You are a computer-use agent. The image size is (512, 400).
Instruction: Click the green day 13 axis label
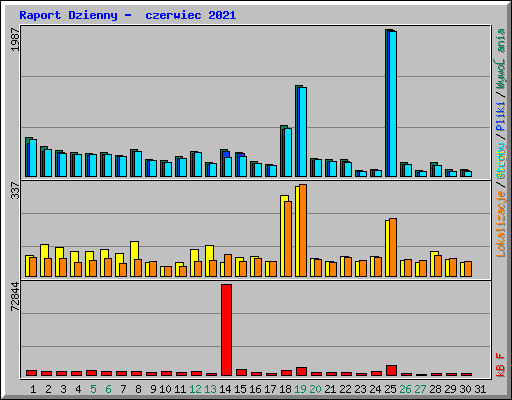pos(210,389)
